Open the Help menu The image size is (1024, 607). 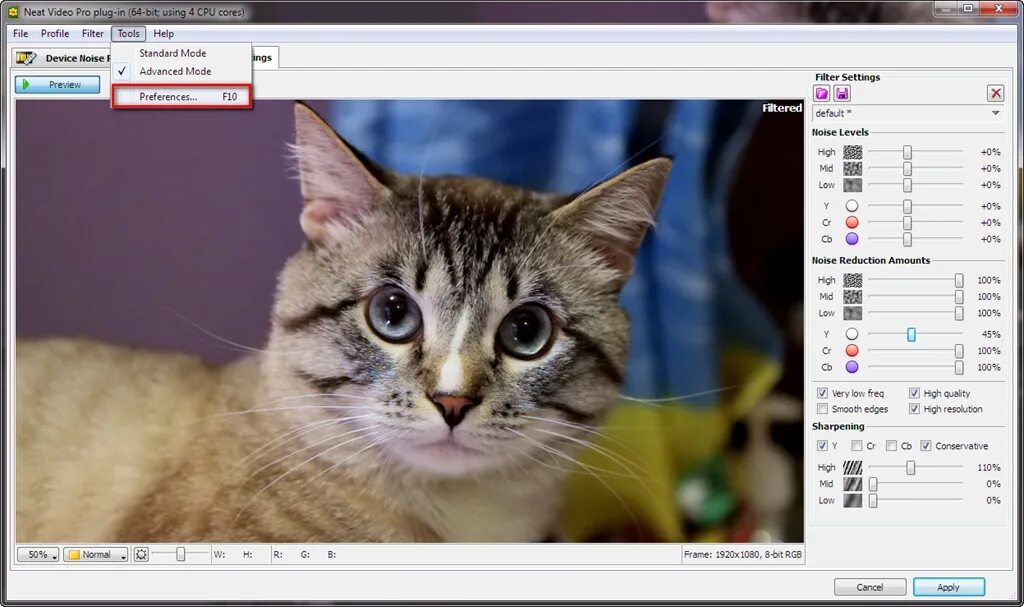[x=163, y=33]
